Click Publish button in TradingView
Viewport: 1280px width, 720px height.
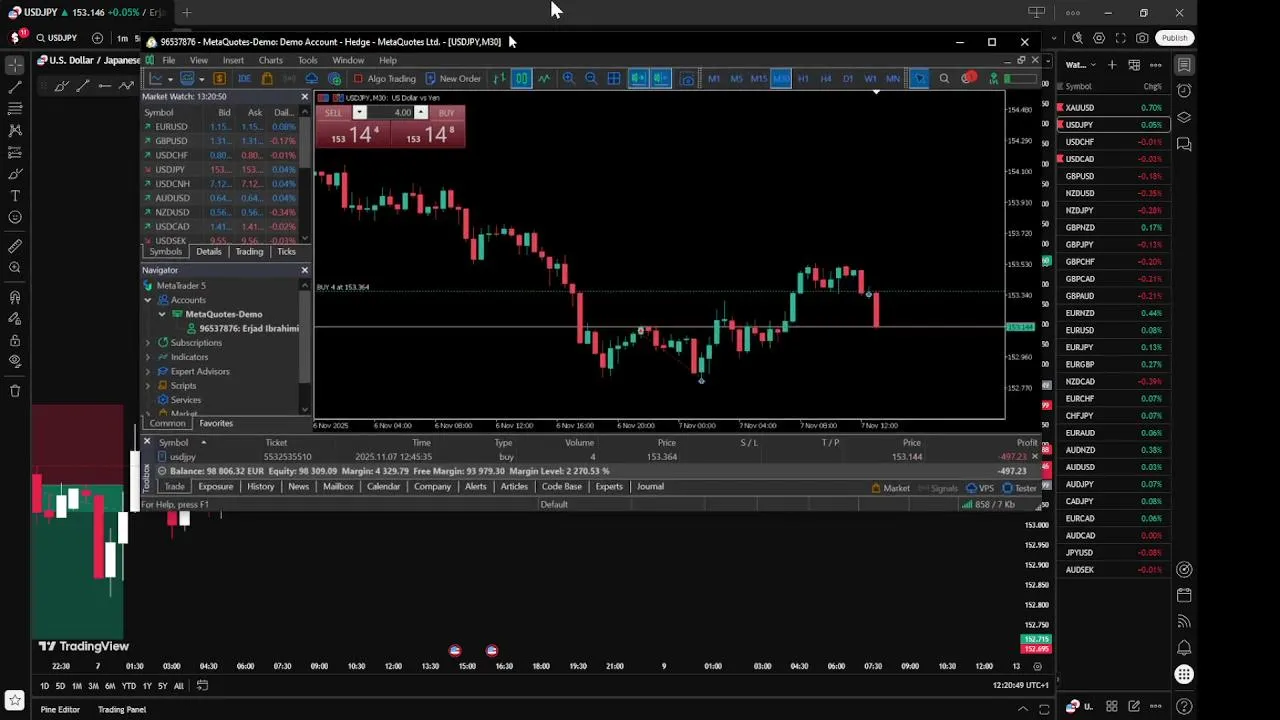tap(1174, 38)
